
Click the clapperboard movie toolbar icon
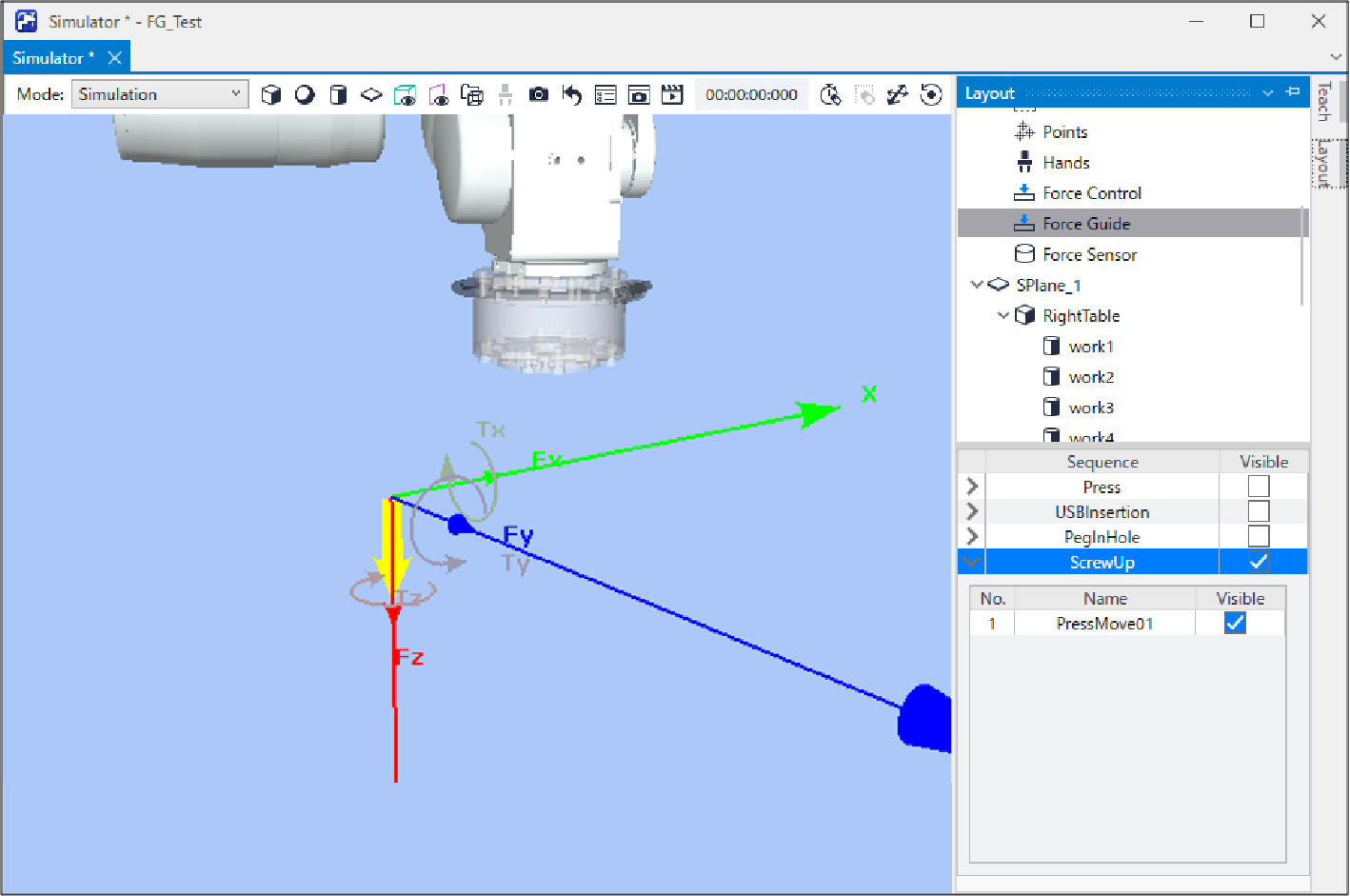point(672,94)
